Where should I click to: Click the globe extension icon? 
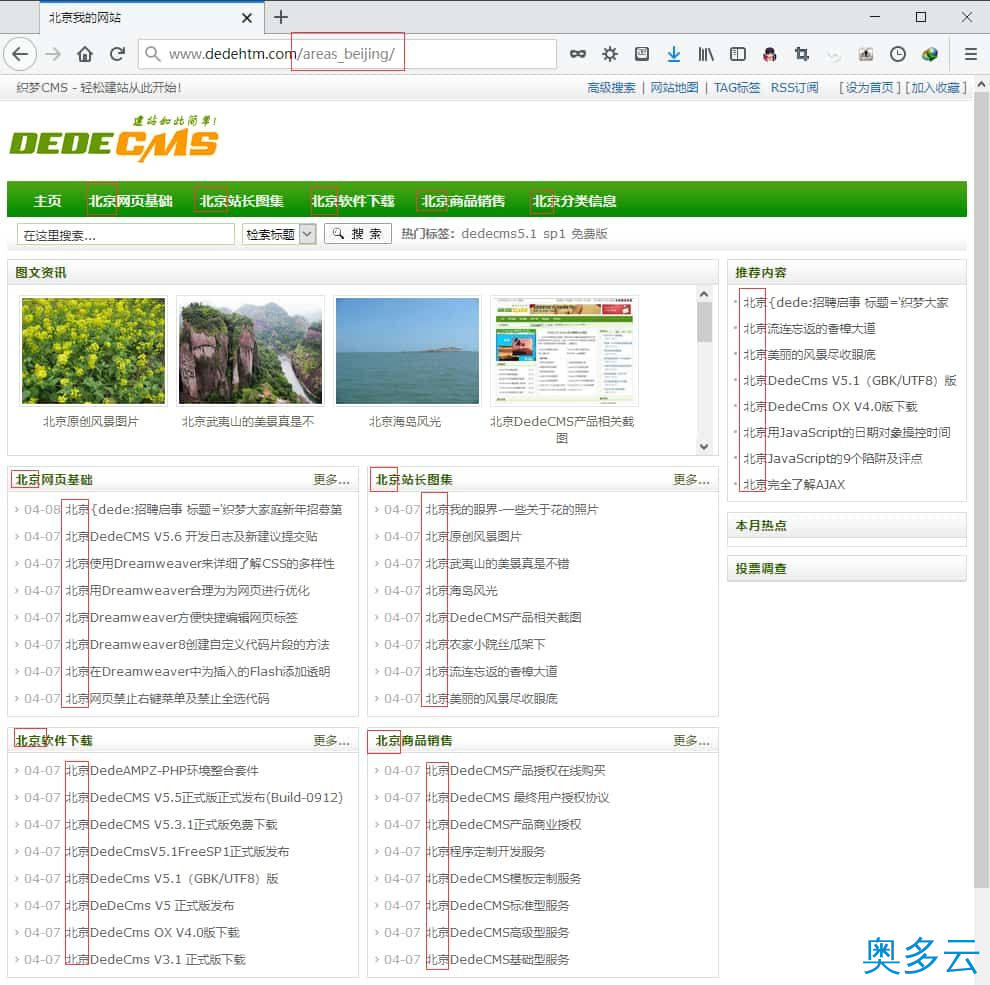[929, 54]
